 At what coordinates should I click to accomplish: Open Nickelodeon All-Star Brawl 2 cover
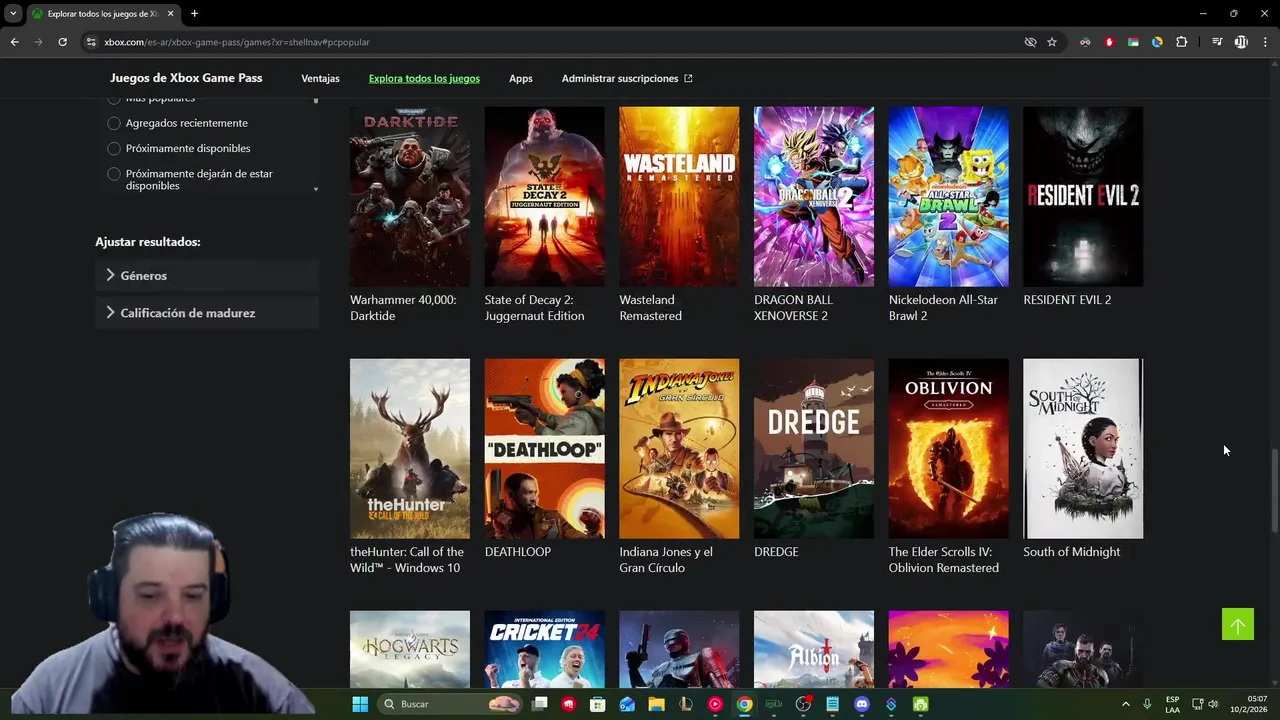point(949,197)
